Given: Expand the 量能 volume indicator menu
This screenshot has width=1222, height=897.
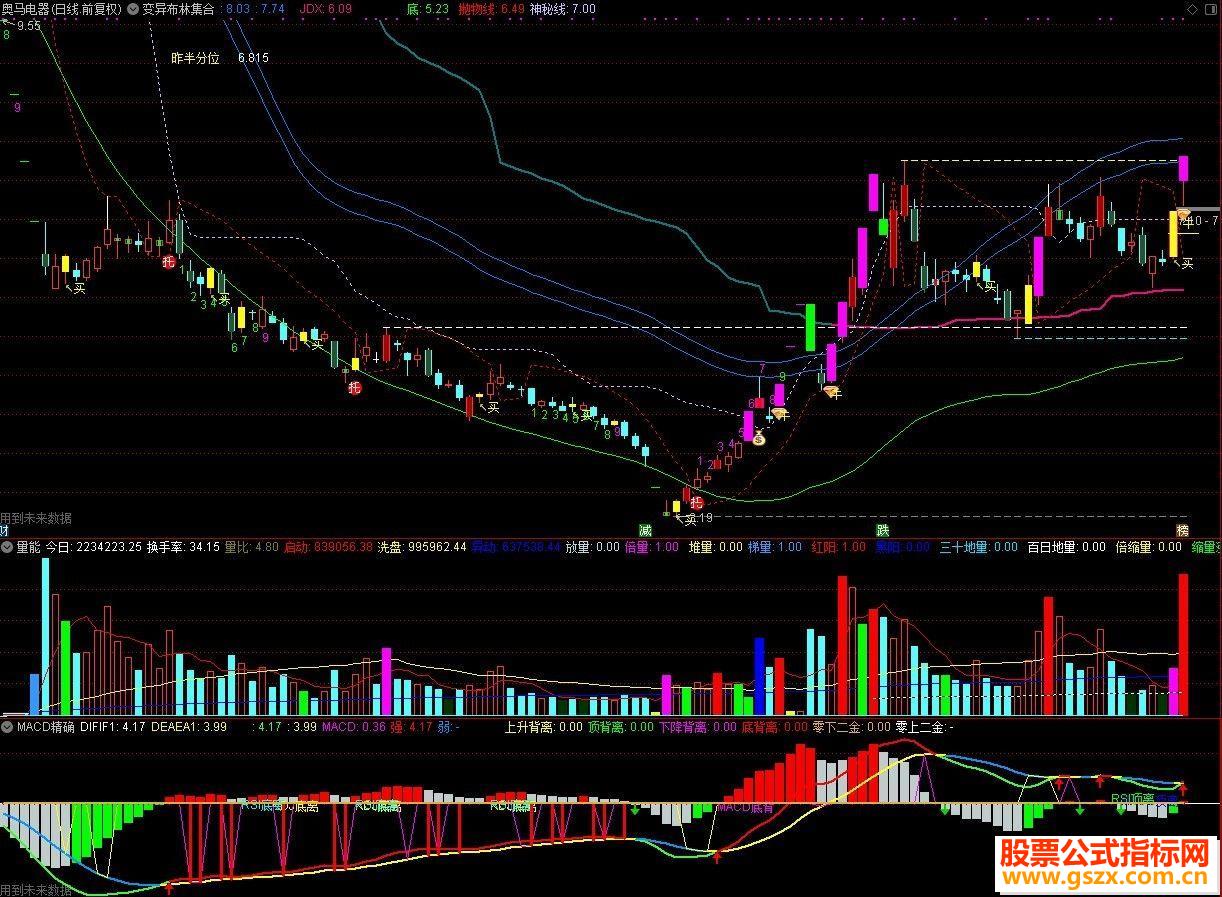Looking at the screenshot, I should 8,548.
